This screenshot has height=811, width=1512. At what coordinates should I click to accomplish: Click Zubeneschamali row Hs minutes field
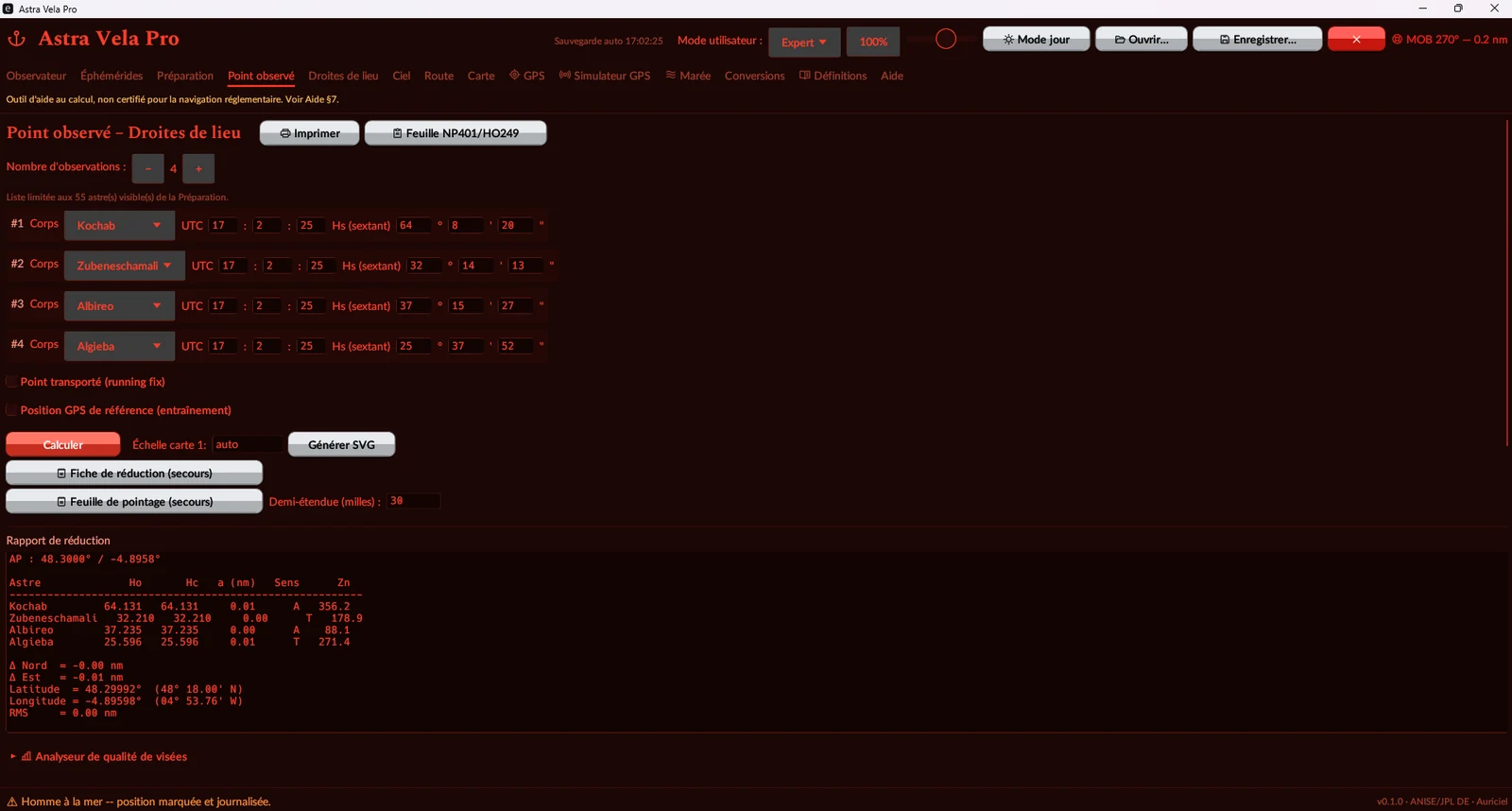pos(476,266)
